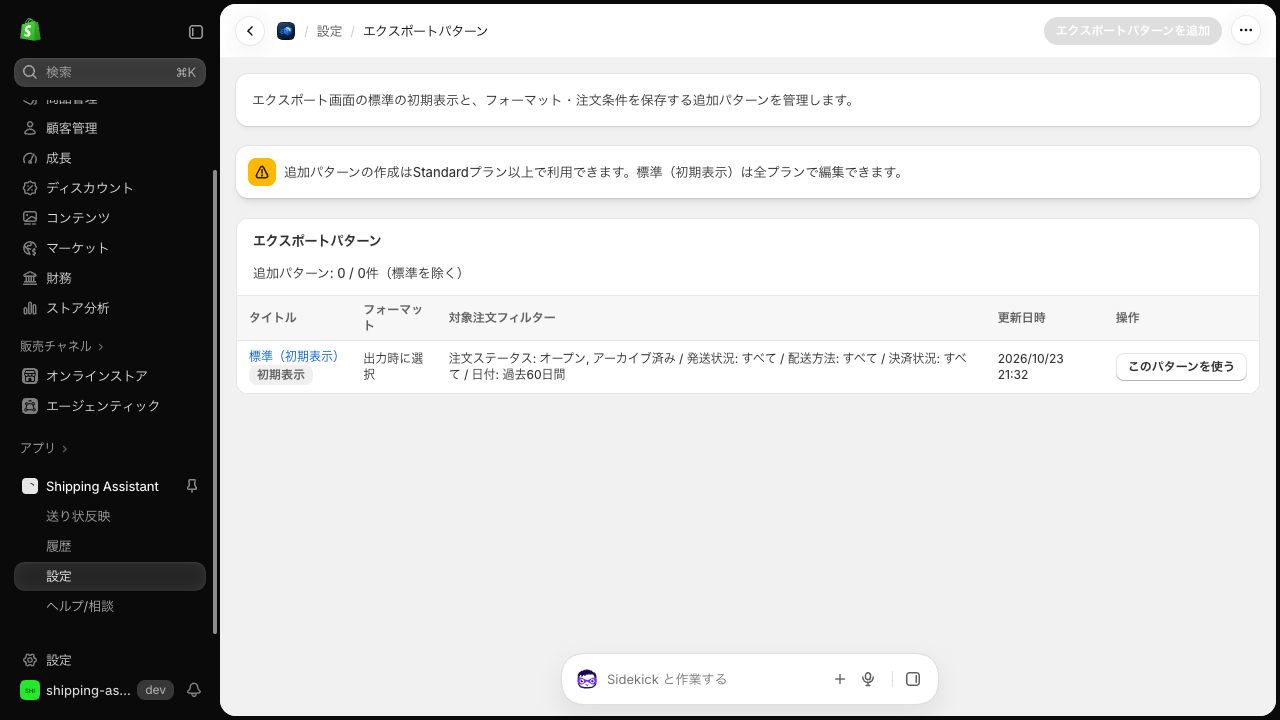Click the オンラインストア storefront icon
Image resolution: width=1280 pixels, height=720 pixels.
pyautogui.click(x=30, y=376)
